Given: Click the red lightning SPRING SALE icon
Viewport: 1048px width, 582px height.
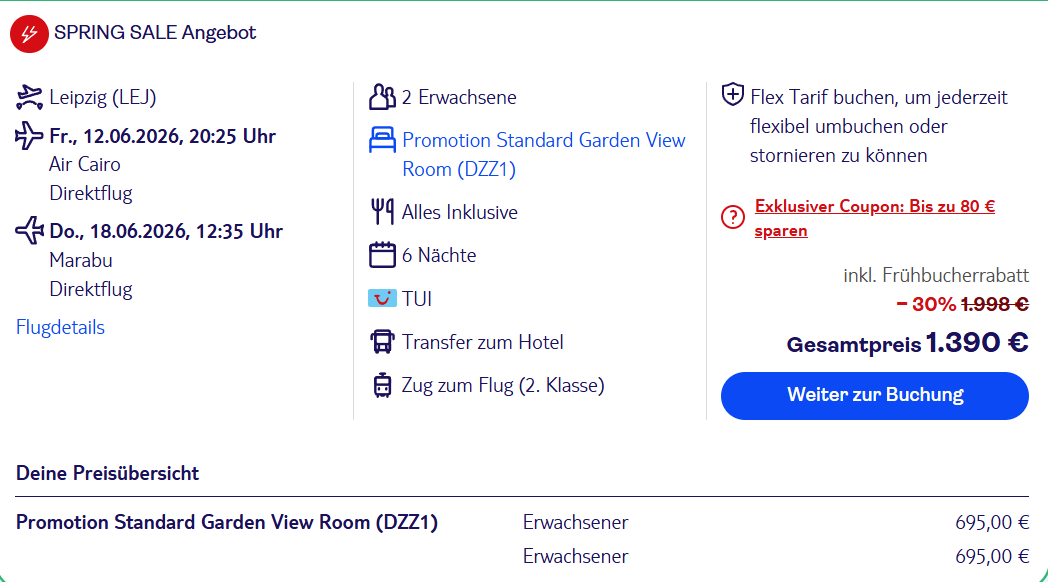Looking at the screenshot, I should [29, 33].
